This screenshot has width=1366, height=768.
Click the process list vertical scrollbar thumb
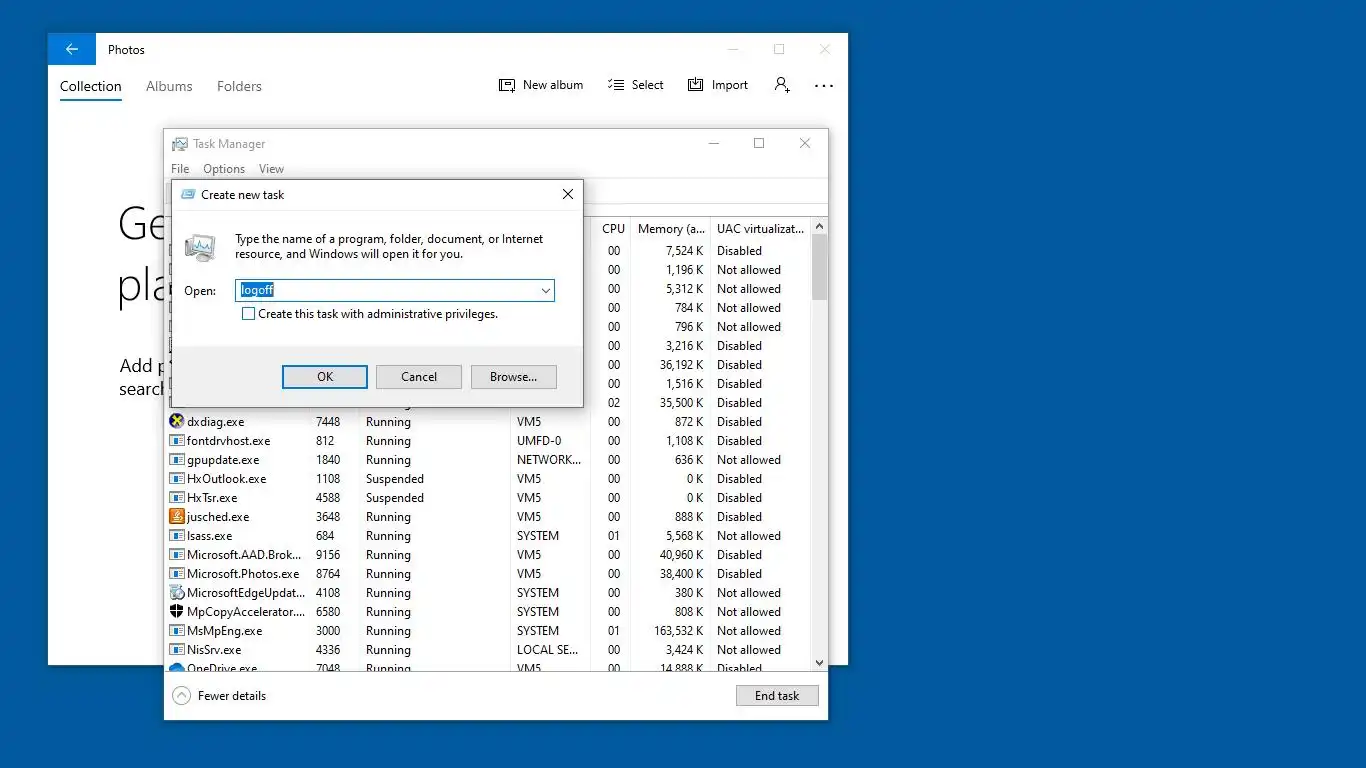(819, 268)
